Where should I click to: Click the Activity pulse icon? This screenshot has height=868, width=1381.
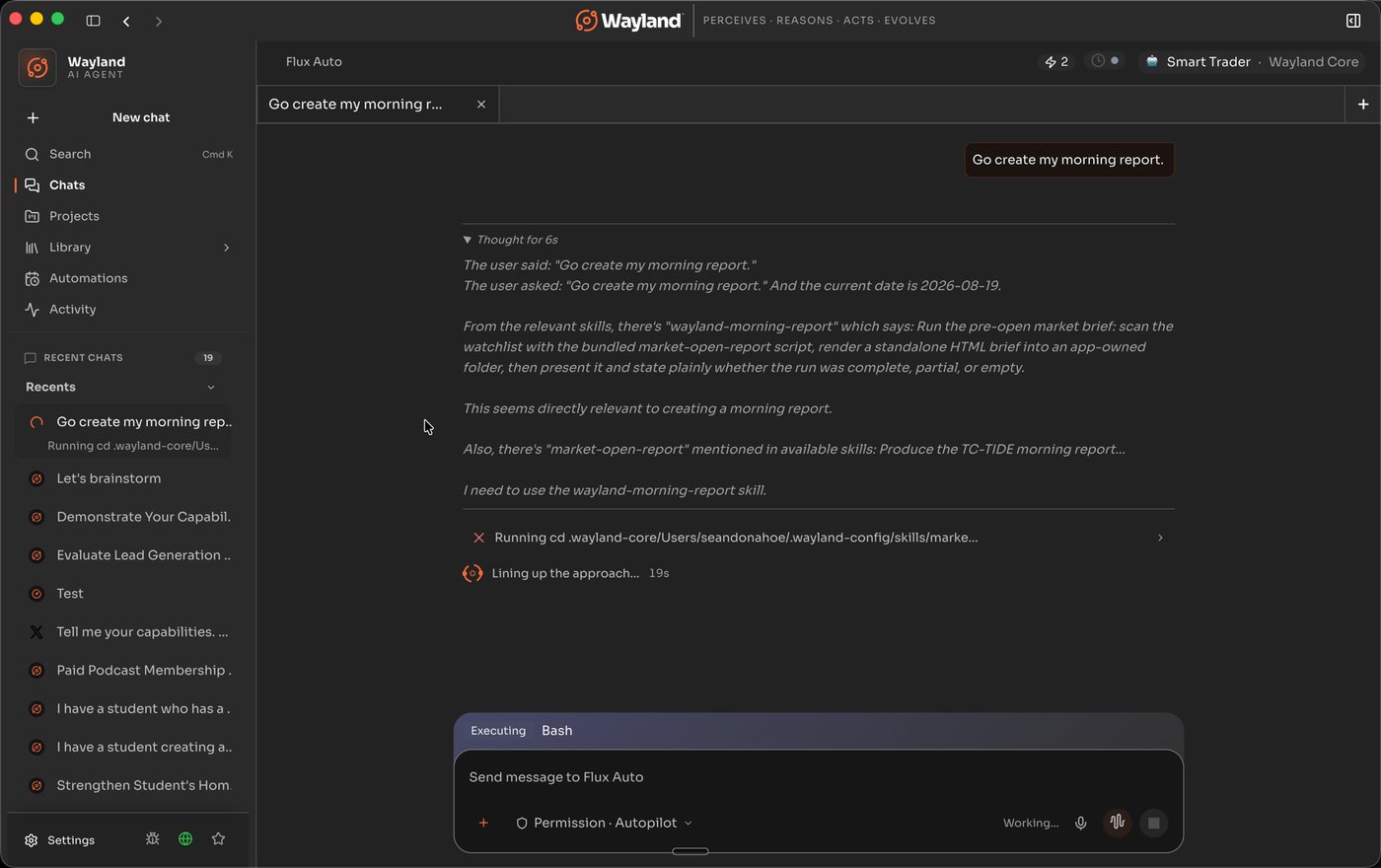click(x=32, y=310)
